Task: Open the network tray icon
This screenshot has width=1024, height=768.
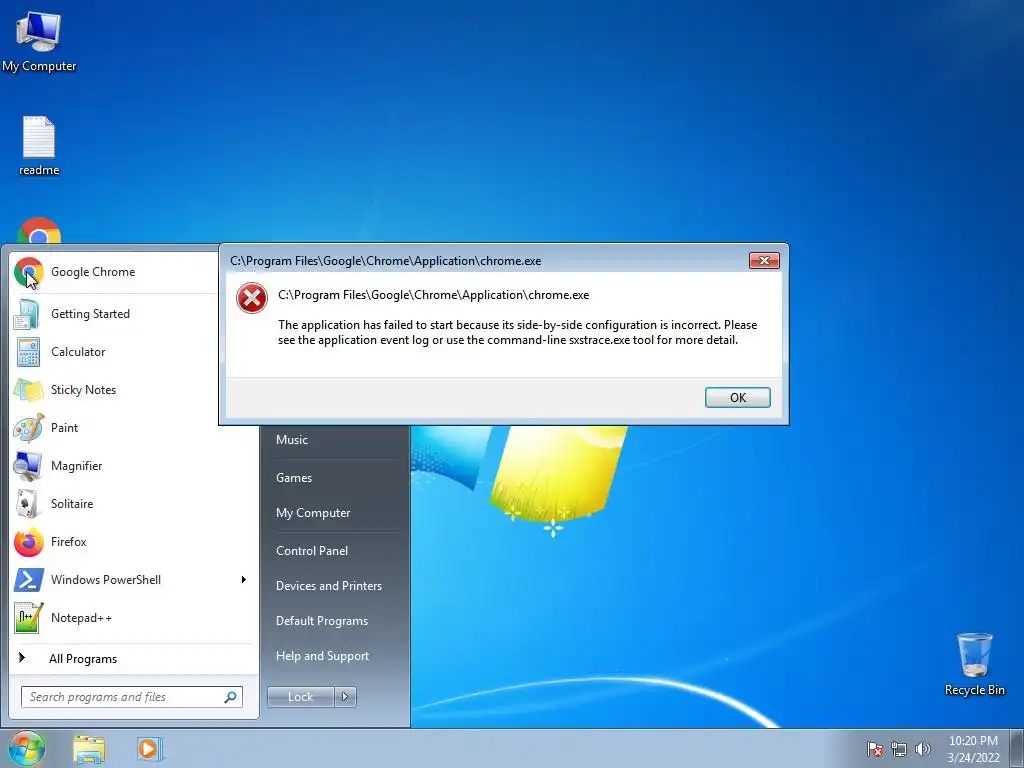Action: point(899,749)
